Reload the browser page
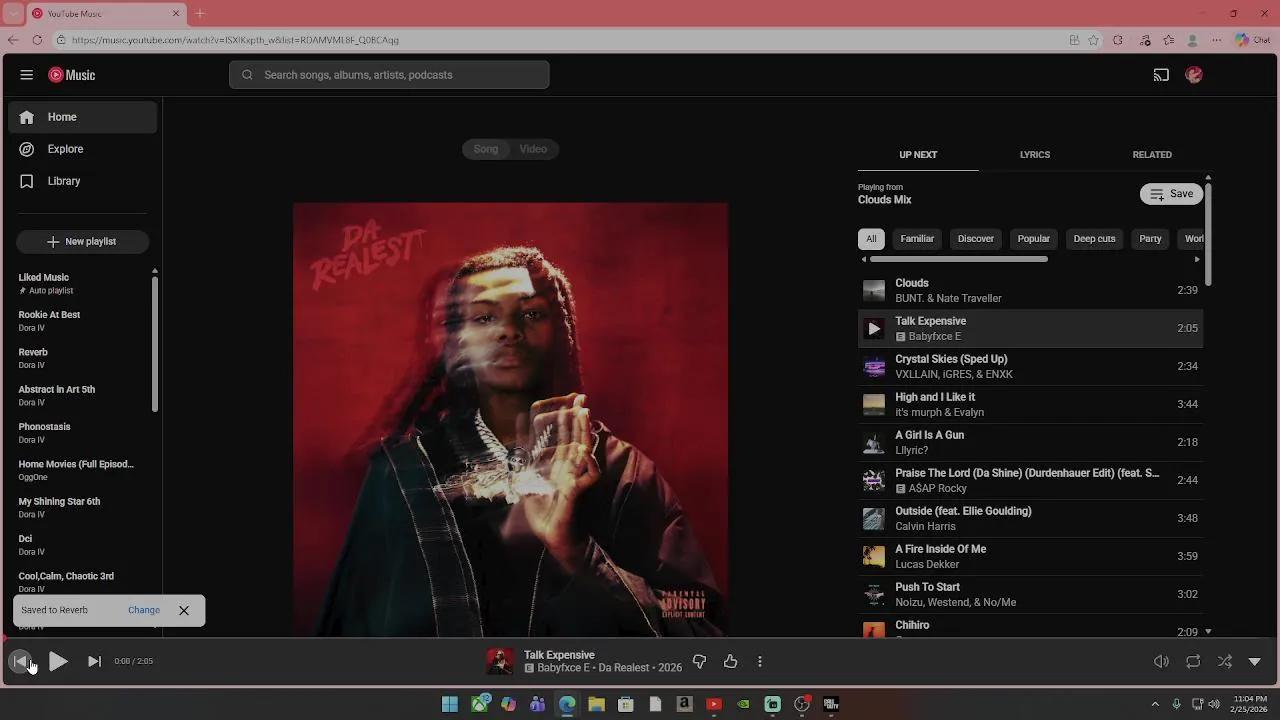This screenshot has height=720, width=1280. click(x=37, y=40)
